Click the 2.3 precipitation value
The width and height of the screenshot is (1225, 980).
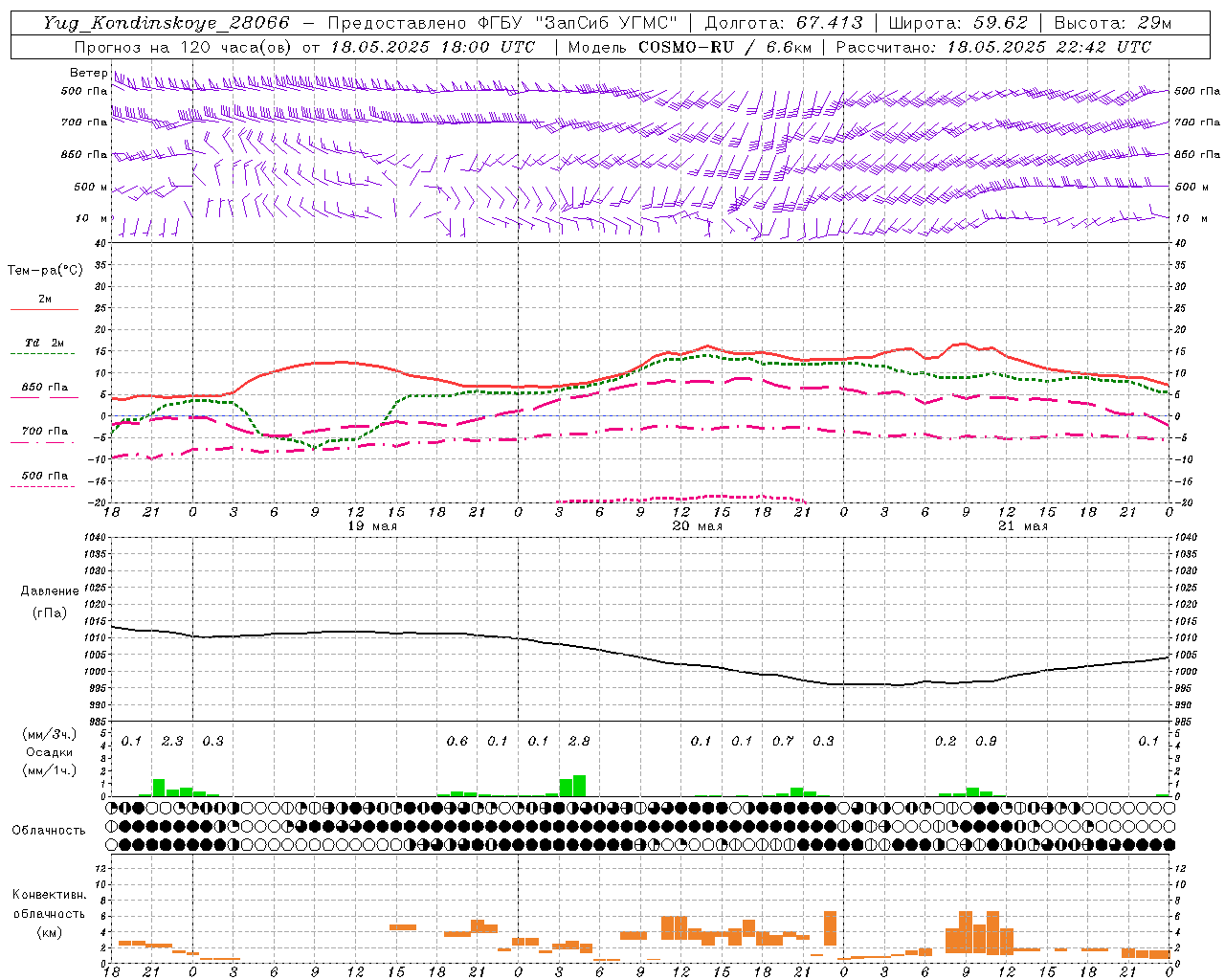click(x=172, y=742)
